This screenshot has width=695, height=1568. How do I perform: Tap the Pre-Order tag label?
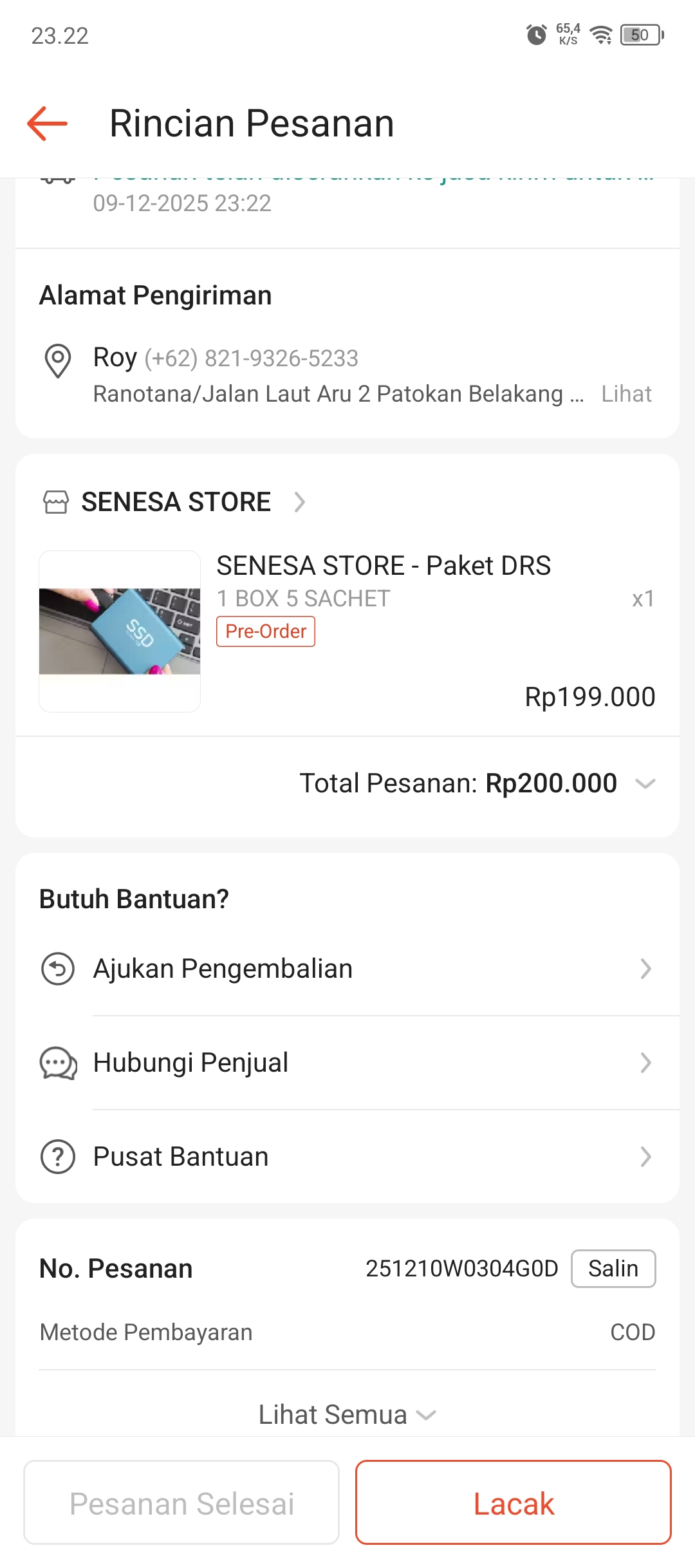(266, 631)
